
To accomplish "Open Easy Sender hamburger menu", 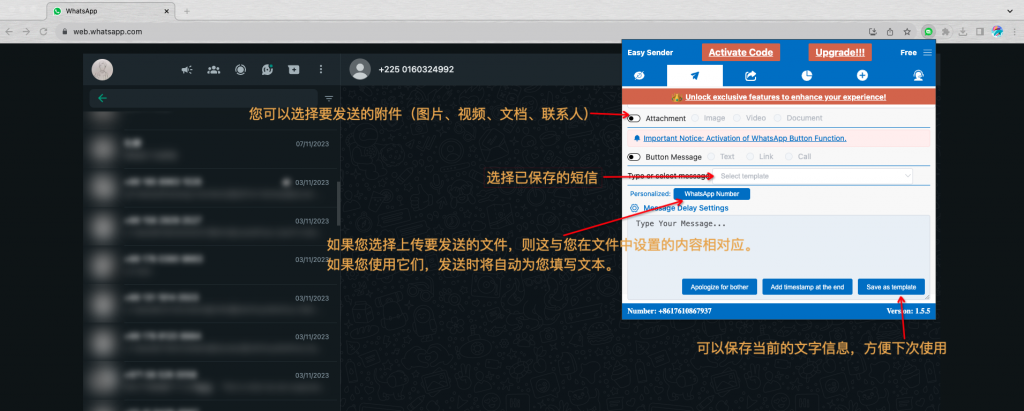I will [x=928, y=53].
